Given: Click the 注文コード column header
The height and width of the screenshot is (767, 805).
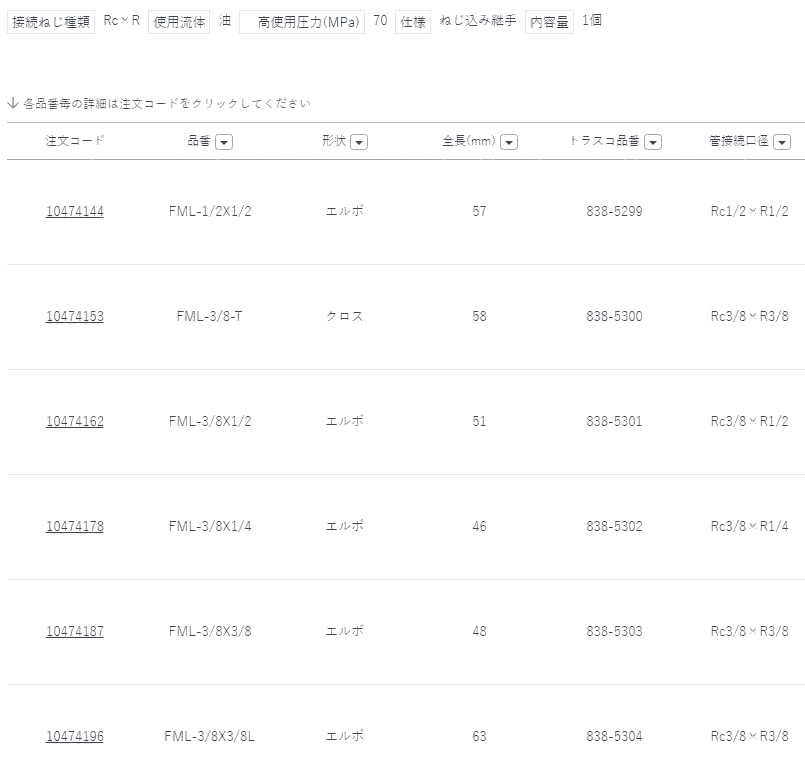Looking at the screenshot, I should coord(74,141).
